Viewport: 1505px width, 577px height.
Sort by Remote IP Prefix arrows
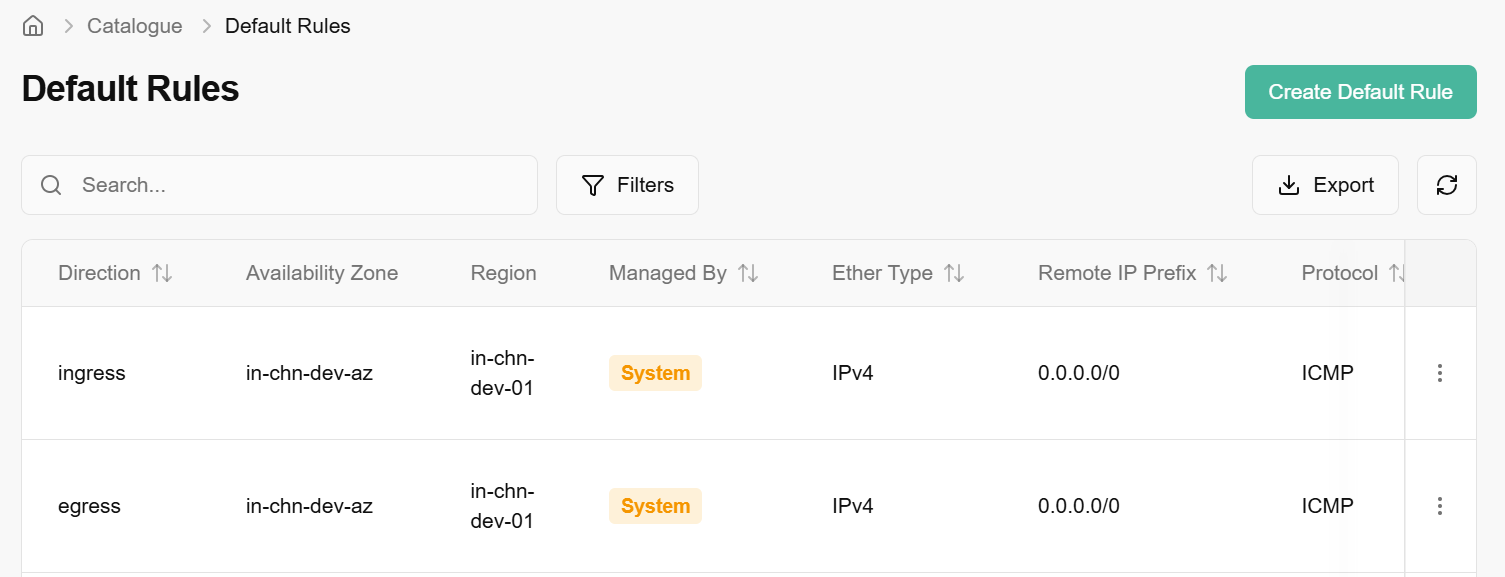(x=1217, y=273)
